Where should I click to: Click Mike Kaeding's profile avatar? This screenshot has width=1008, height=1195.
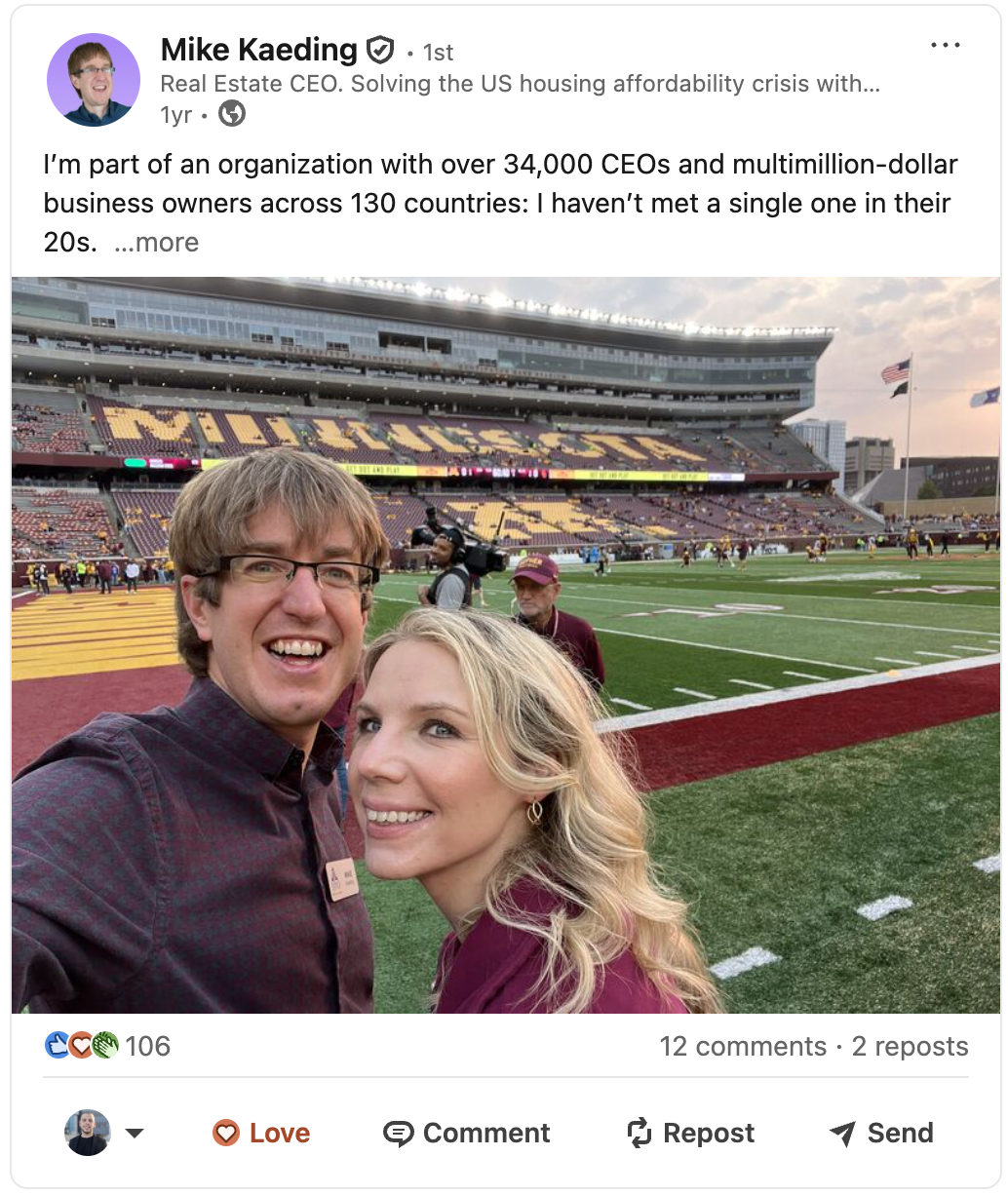94,80
